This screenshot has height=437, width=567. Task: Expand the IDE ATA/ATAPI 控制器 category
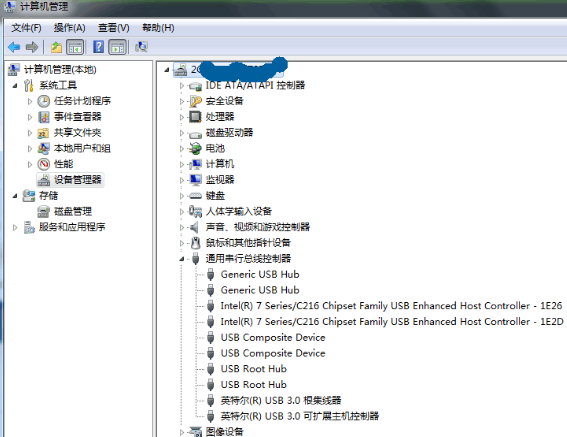coord(182,86)
